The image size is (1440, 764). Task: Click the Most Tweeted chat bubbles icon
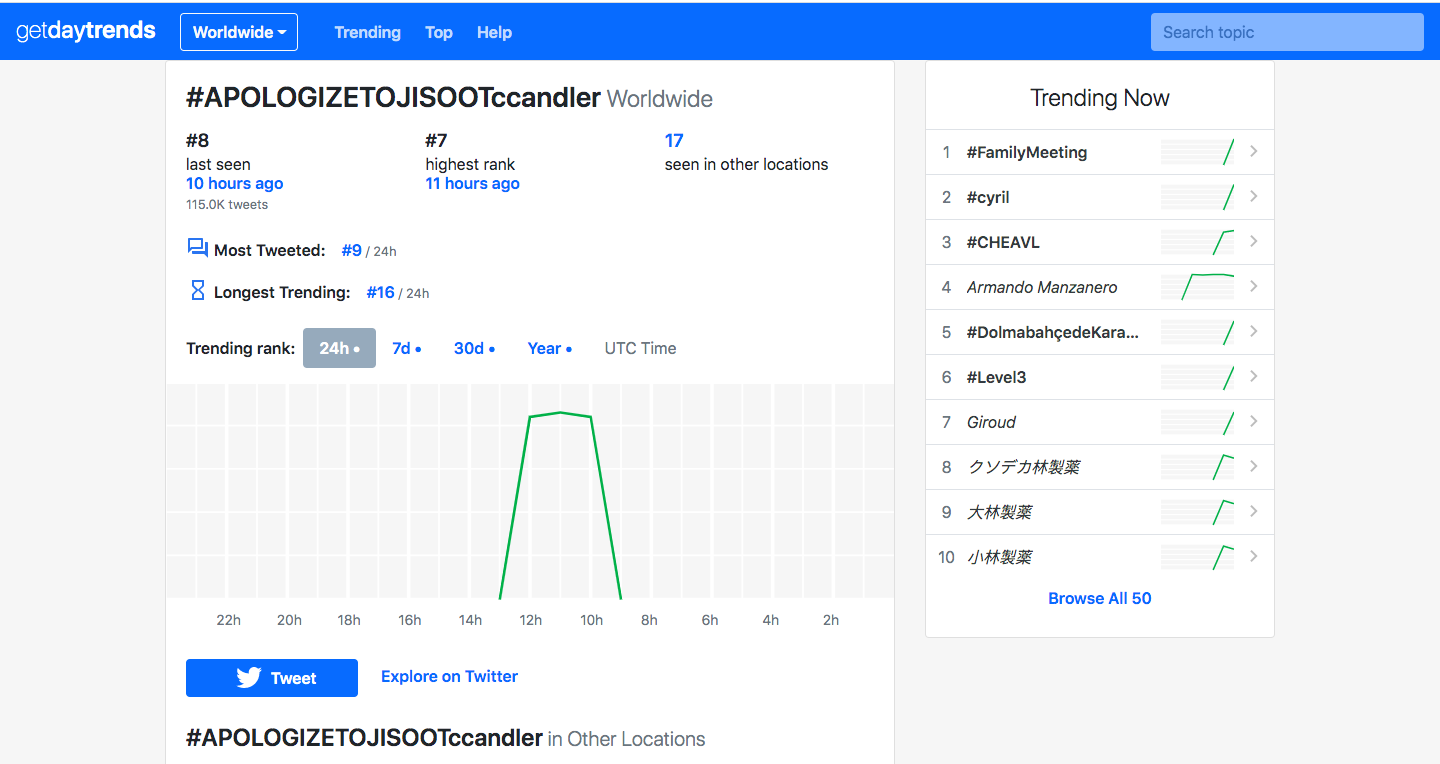[x=197, y=249]
